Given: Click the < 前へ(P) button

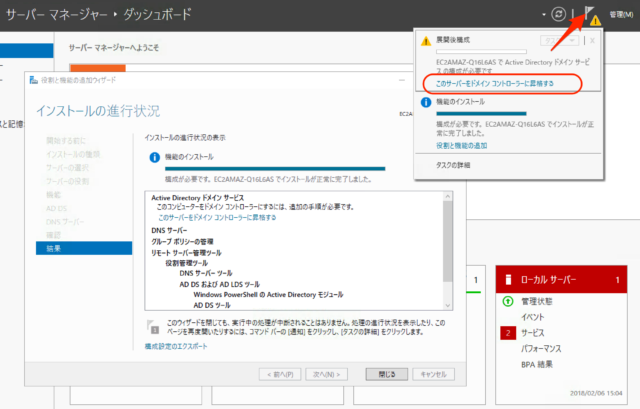Looking at the screenshot, I should pos(280,374).
